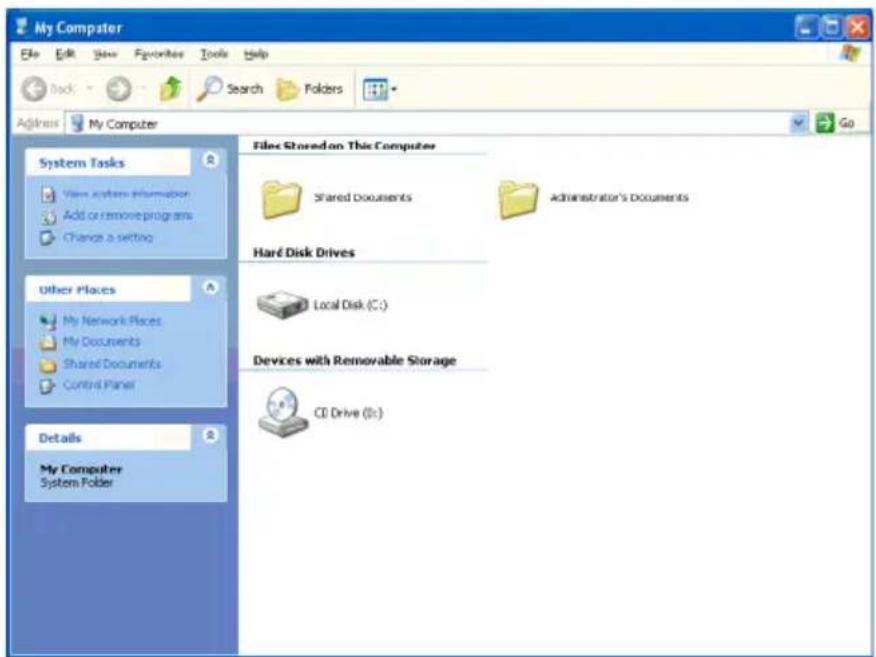The image size is (876, 657).
Task: Click the Details header title
Action: click(60, 438)
